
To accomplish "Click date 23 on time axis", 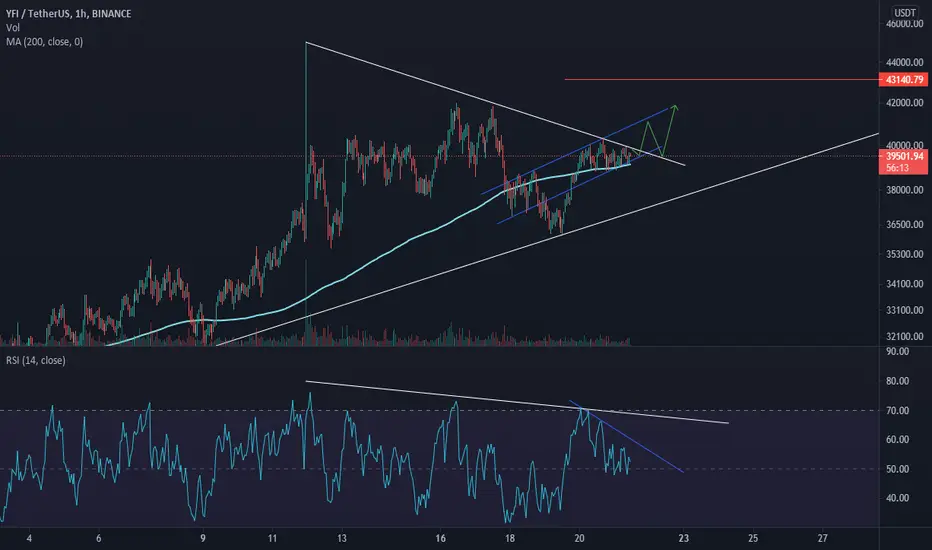I will (x=684, y=539).
